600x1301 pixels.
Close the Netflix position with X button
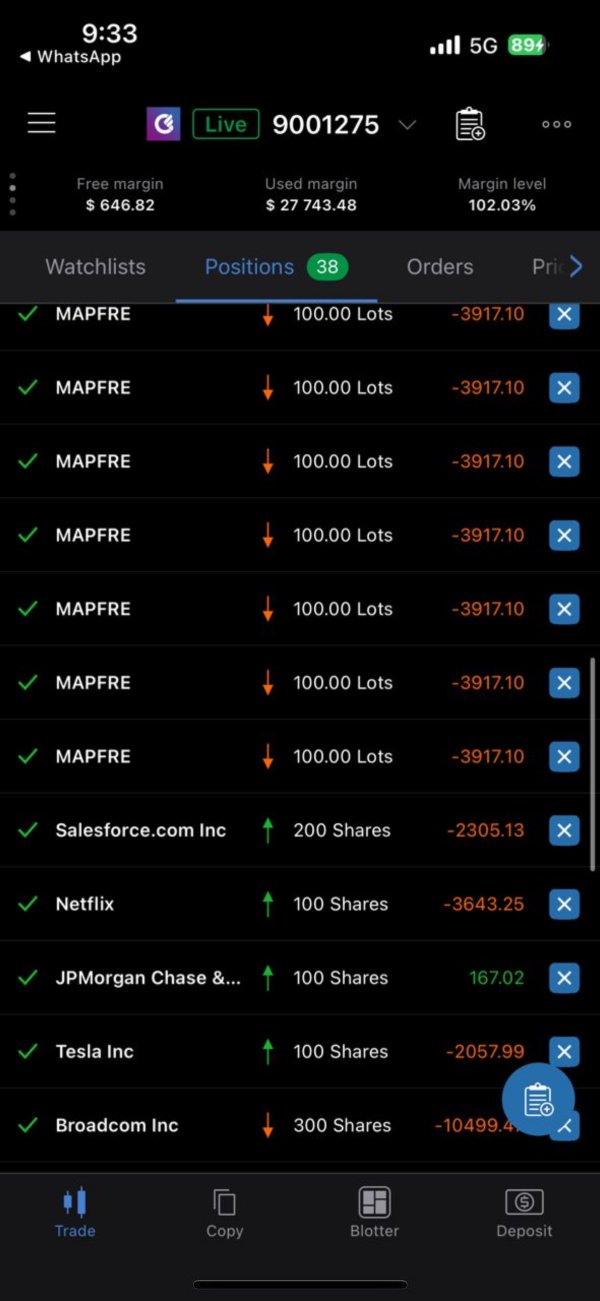coord(564,904)
